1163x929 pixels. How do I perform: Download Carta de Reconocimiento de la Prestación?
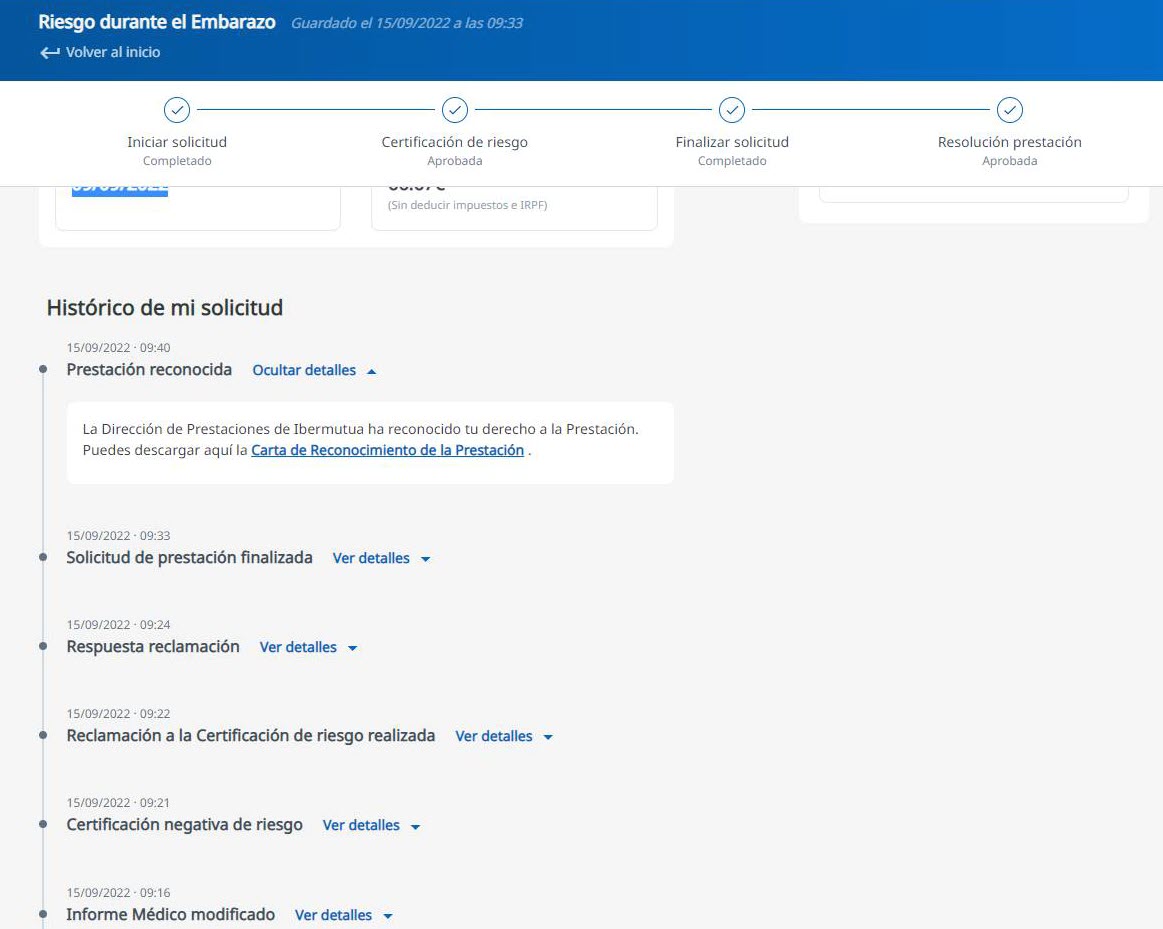click(x=387, y=450)
